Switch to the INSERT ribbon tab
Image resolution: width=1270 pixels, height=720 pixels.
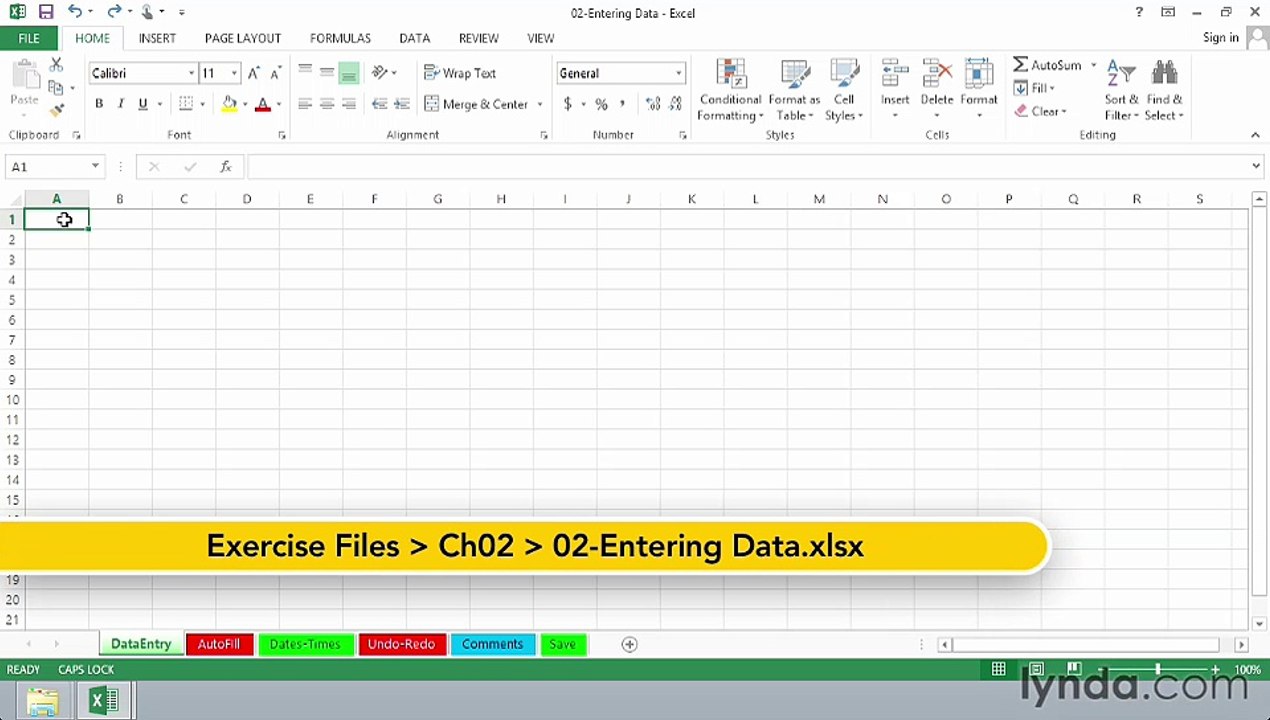[x=157, y=38]
